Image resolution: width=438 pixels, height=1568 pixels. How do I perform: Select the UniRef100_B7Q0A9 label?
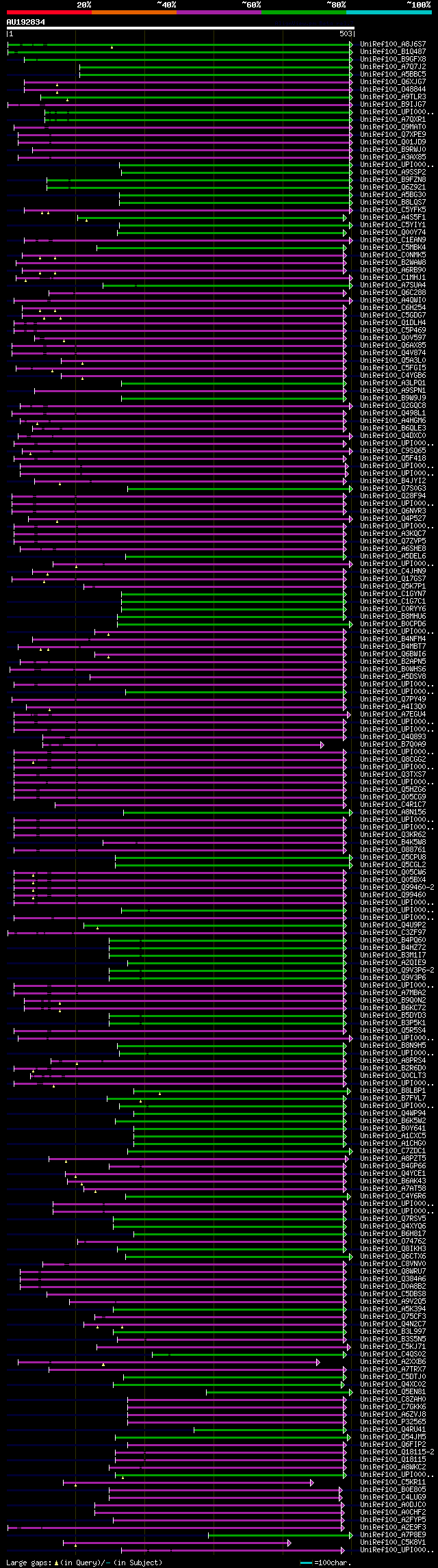[393, 744]
